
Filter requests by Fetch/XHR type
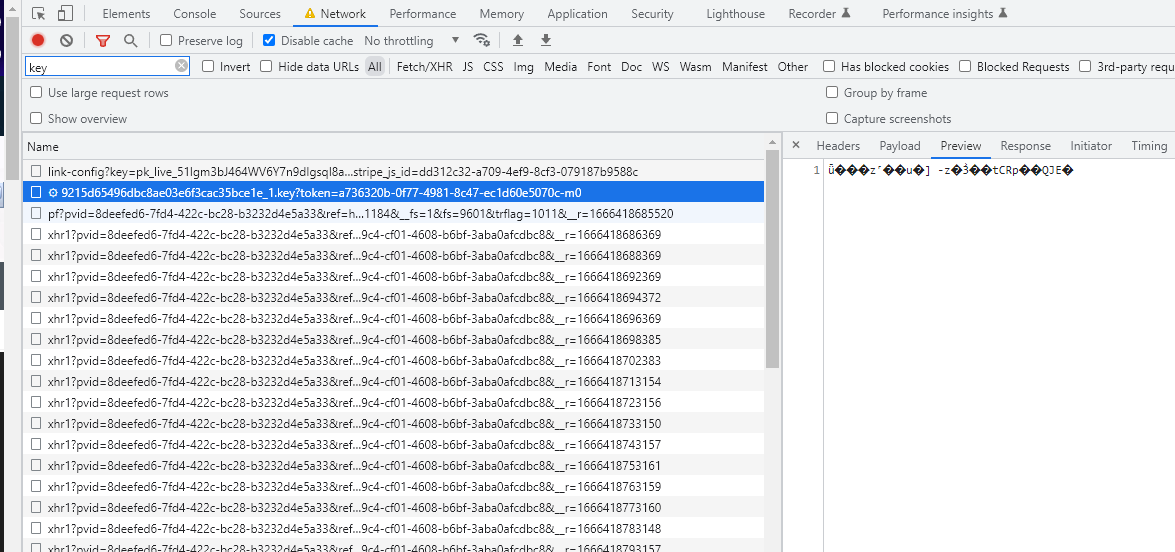424,67
